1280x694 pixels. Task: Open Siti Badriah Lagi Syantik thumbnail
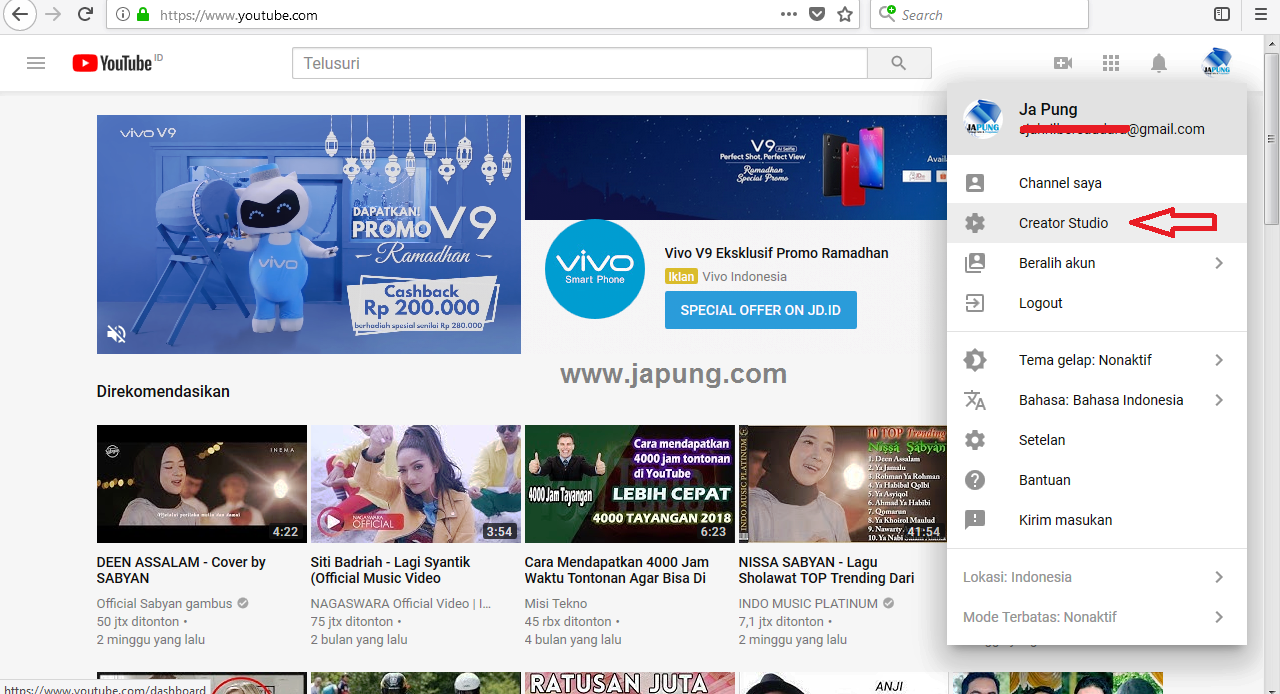tap(416, 484)
